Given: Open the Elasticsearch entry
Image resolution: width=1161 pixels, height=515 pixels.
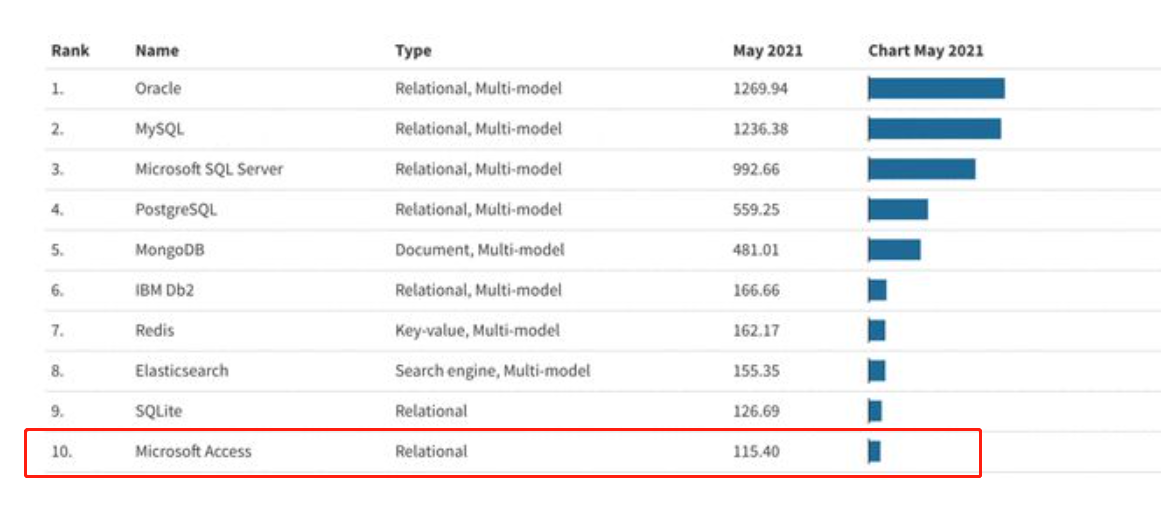Looking at the screenshot, I should 181,371.
